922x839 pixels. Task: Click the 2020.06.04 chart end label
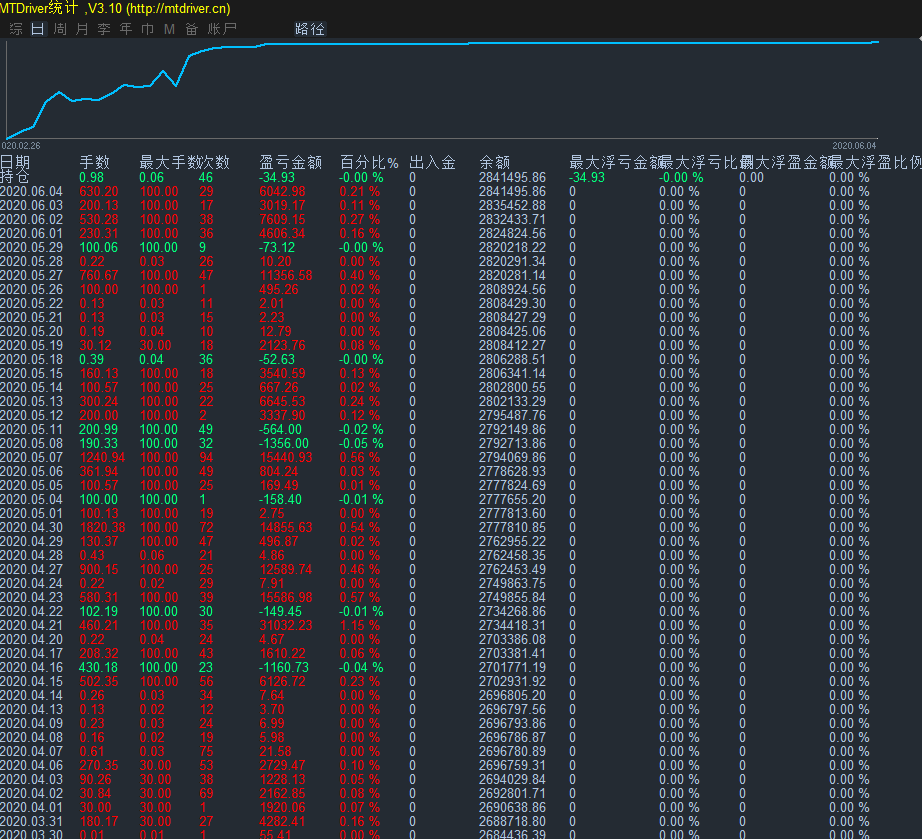[x=854, y=146]
